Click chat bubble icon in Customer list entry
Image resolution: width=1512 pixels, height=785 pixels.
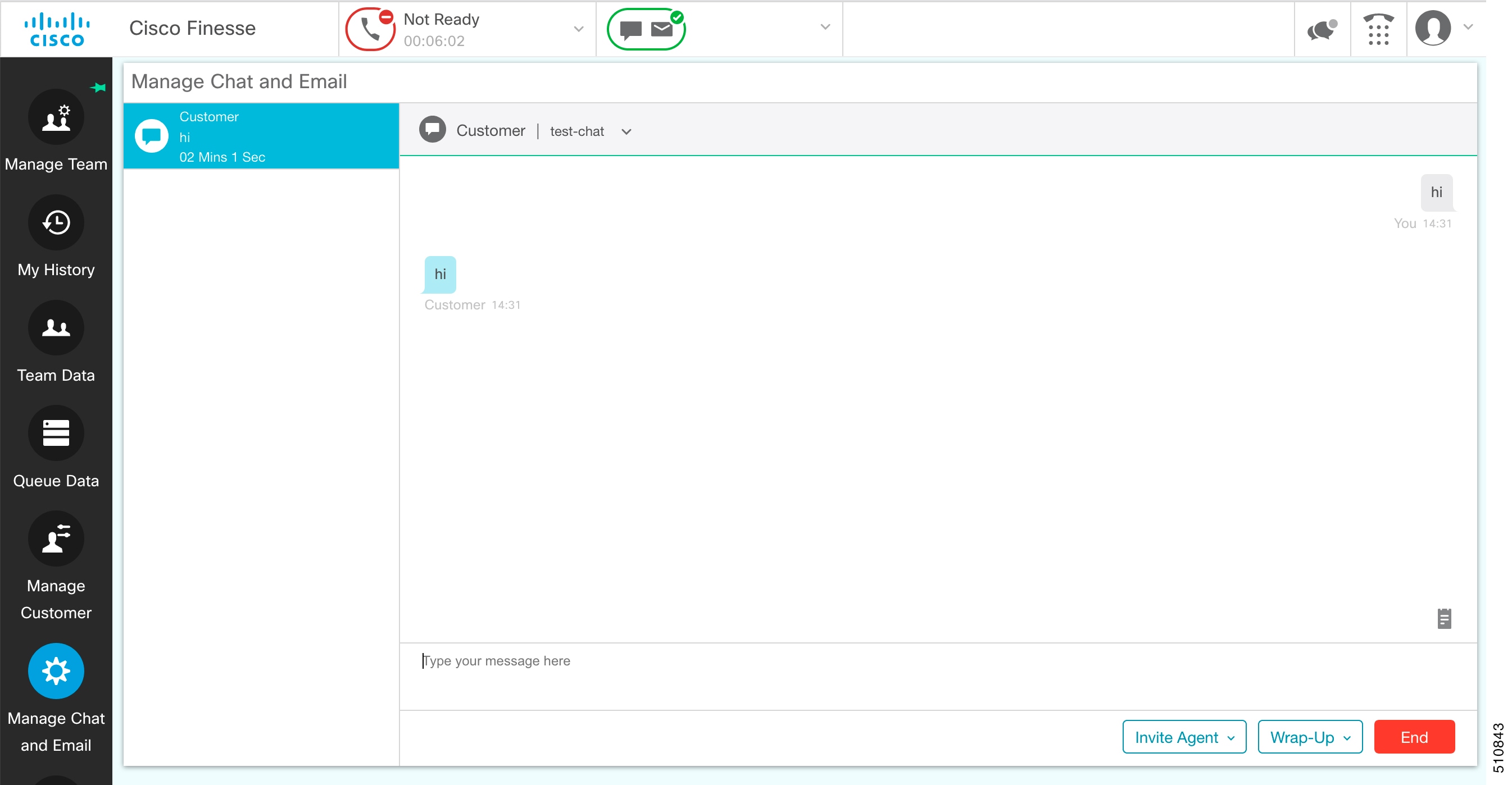[x=152, y=136]
